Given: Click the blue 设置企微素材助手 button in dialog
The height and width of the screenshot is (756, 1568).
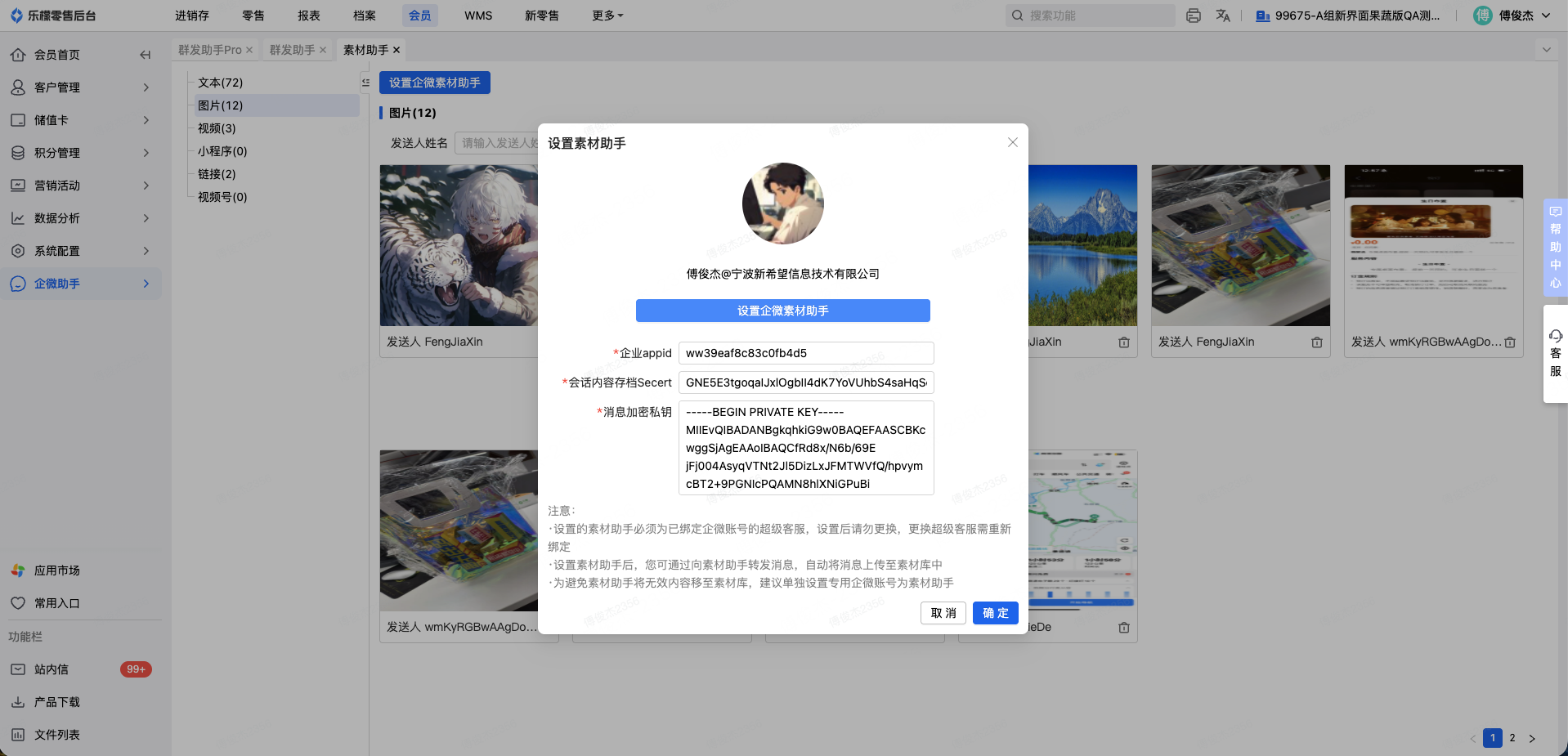Looking at the screenshot, I should click(x=783, y=311).
